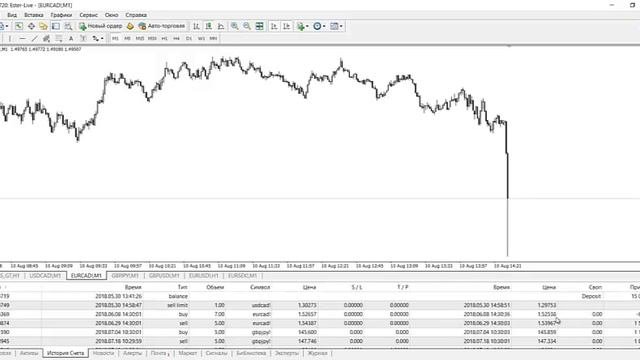Switch chart to line chart

click(x=221, y=26)
